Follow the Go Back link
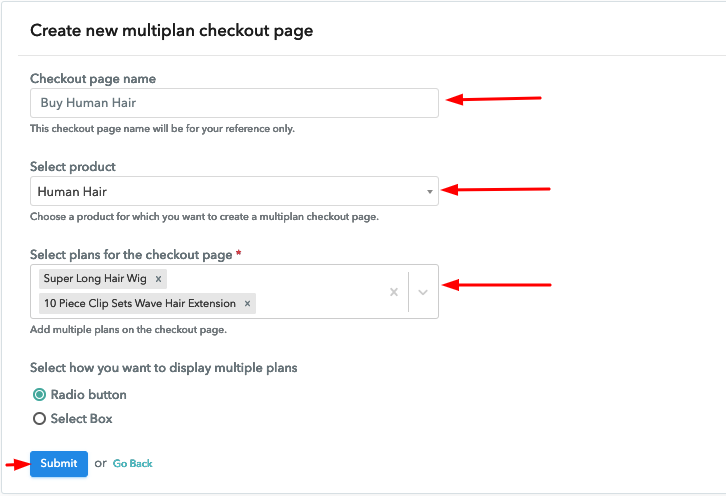Image resolution: width=726 pixels, height=496 pixels. pyautogui.click(x=132, y=464)
